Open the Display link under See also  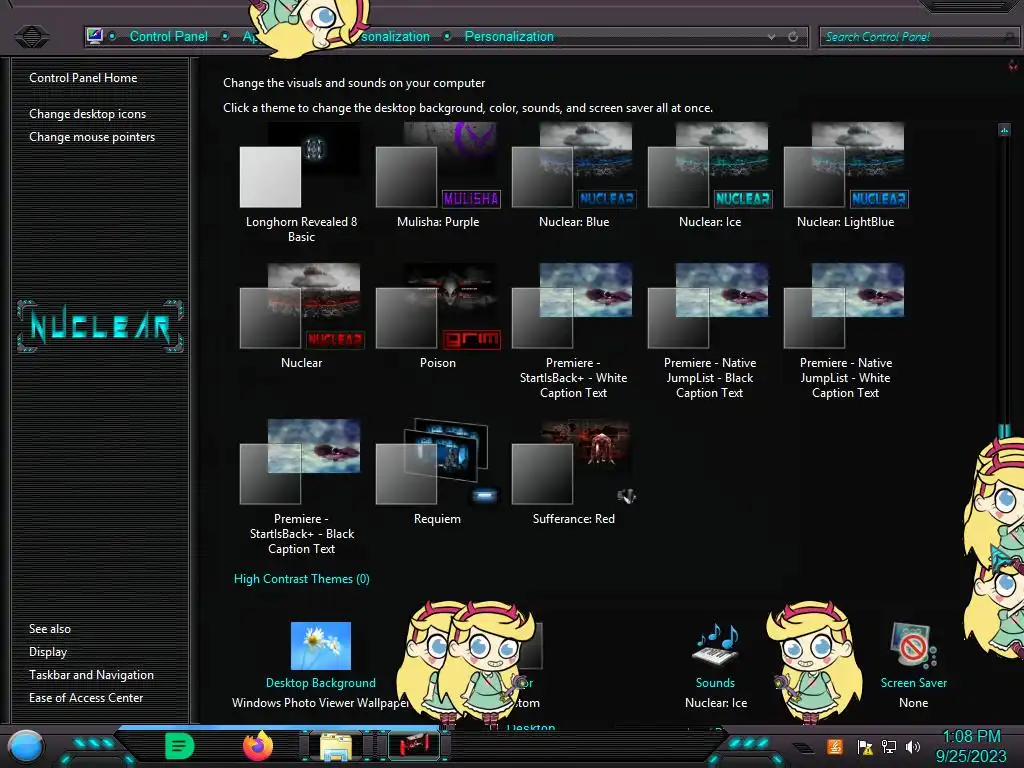pyautogui.click(x=48, y=652)
